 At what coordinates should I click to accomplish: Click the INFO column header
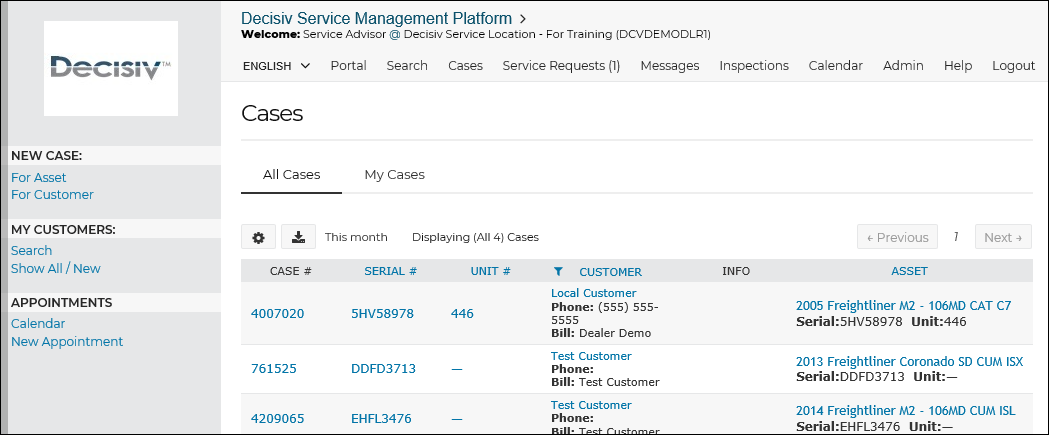click(x=736, y=271)
